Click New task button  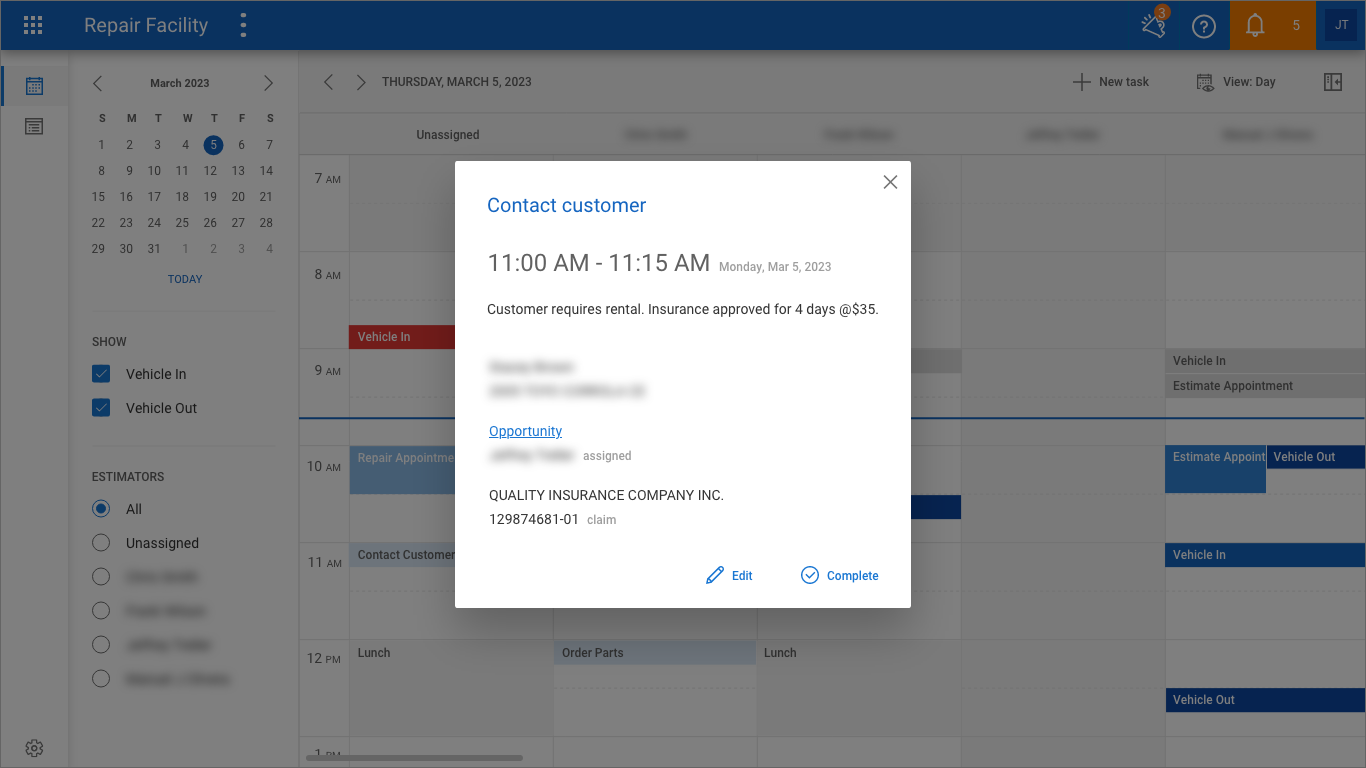(x=1111, y=82)
